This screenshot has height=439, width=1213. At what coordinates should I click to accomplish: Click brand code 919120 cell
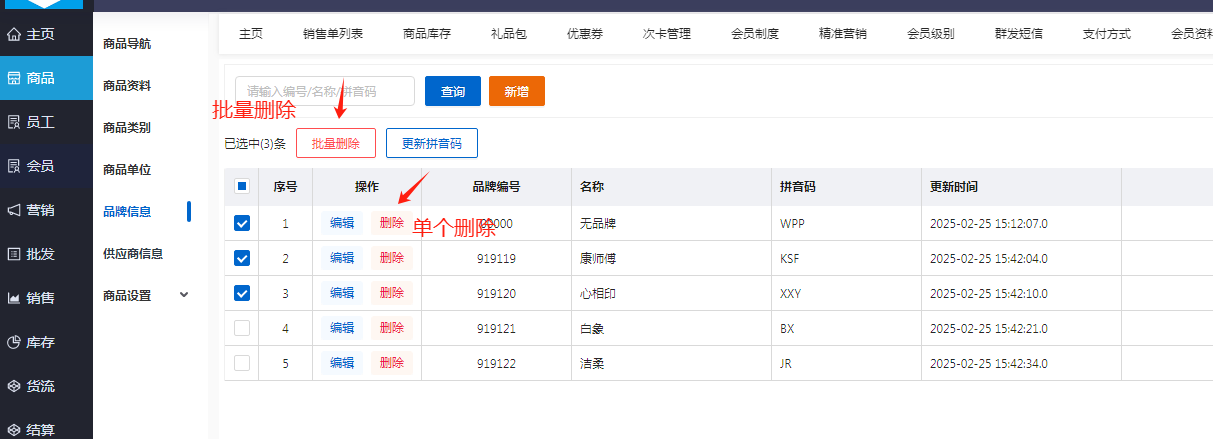tap(496, 294)
